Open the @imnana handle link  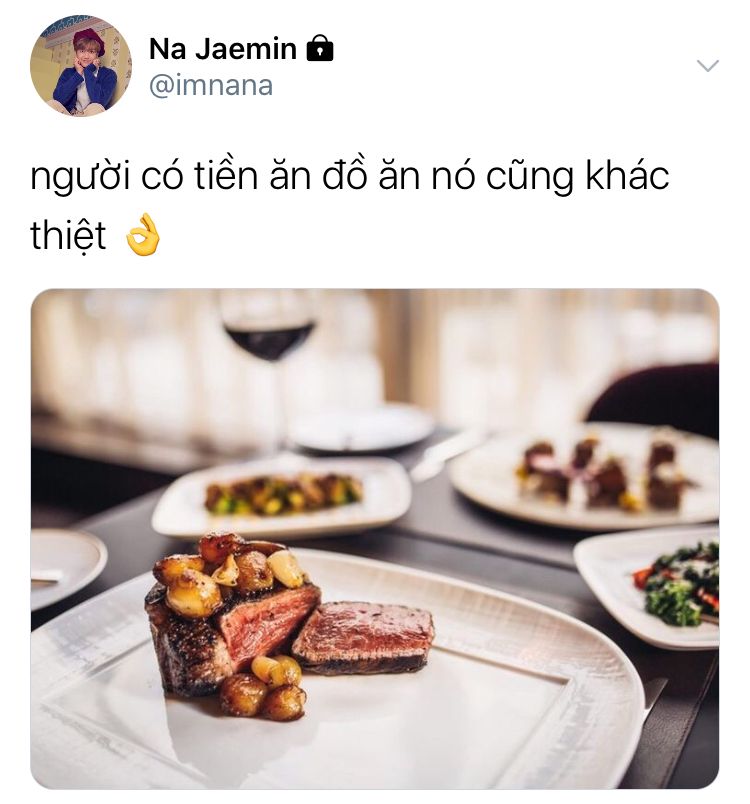[x=211, y=86]
